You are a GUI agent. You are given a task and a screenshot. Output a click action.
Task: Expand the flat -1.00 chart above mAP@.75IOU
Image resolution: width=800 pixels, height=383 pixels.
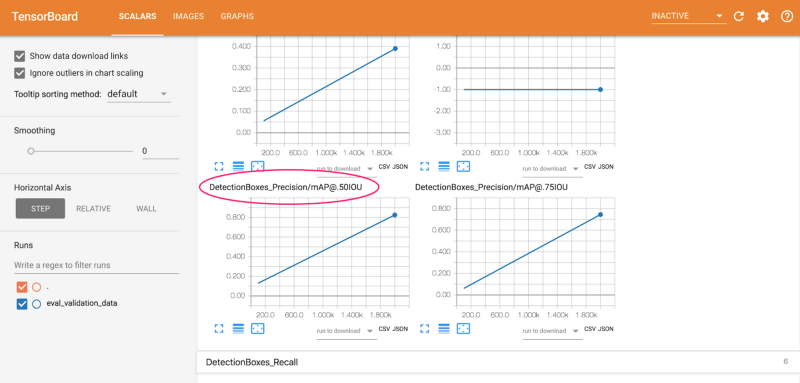[x=424, y=166]
